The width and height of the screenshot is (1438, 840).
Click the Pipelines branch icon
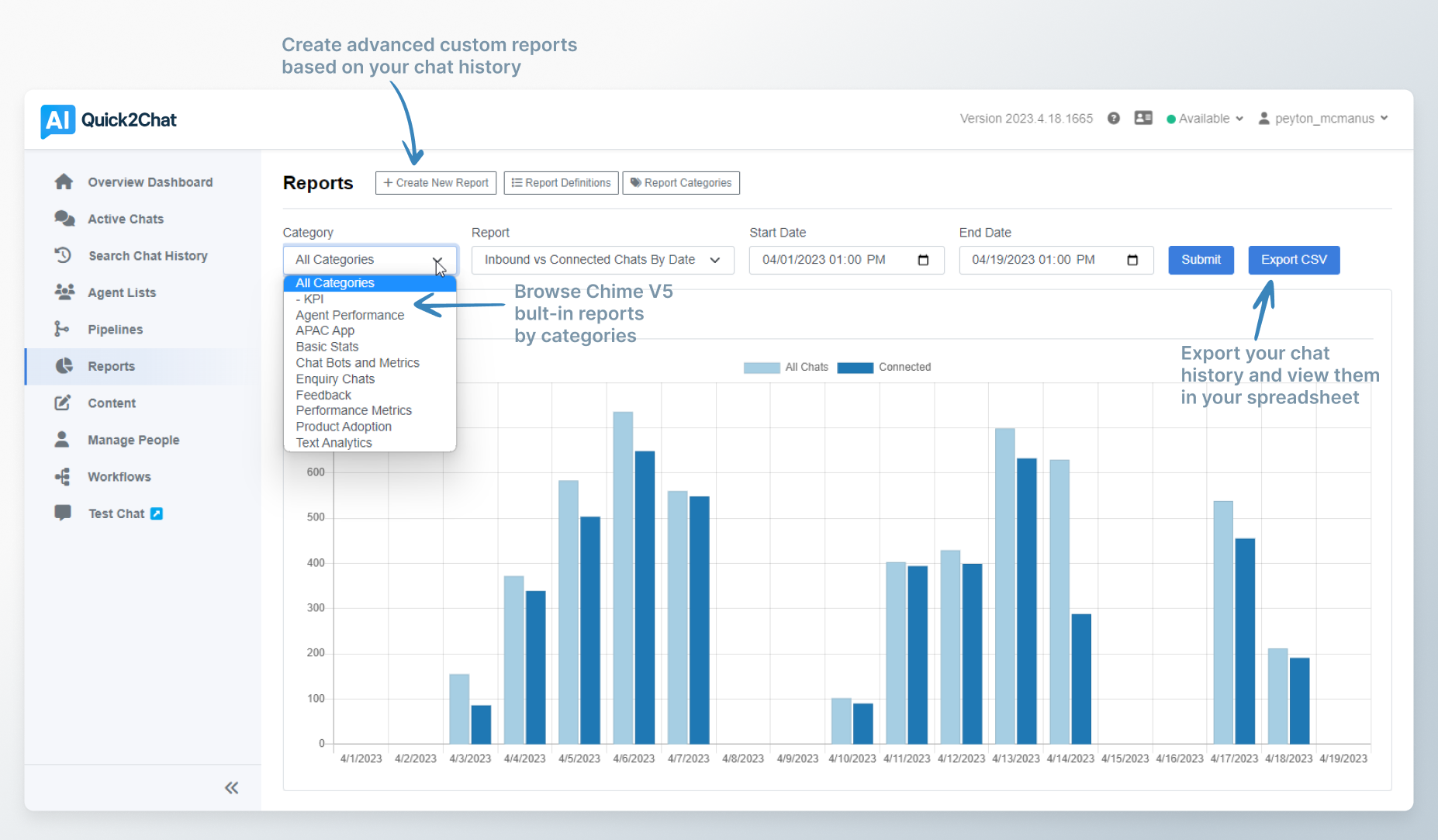[x=62, y=330]
